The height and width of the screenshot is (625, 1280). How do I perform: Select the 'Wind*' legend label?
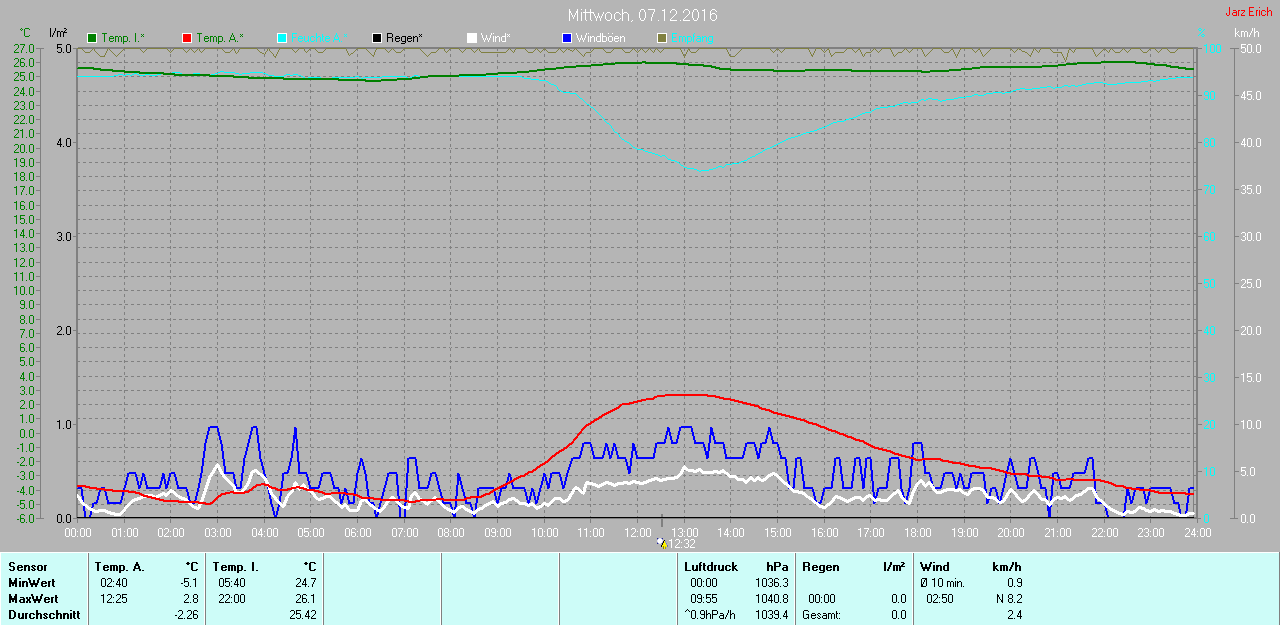(x=496, y=38)
